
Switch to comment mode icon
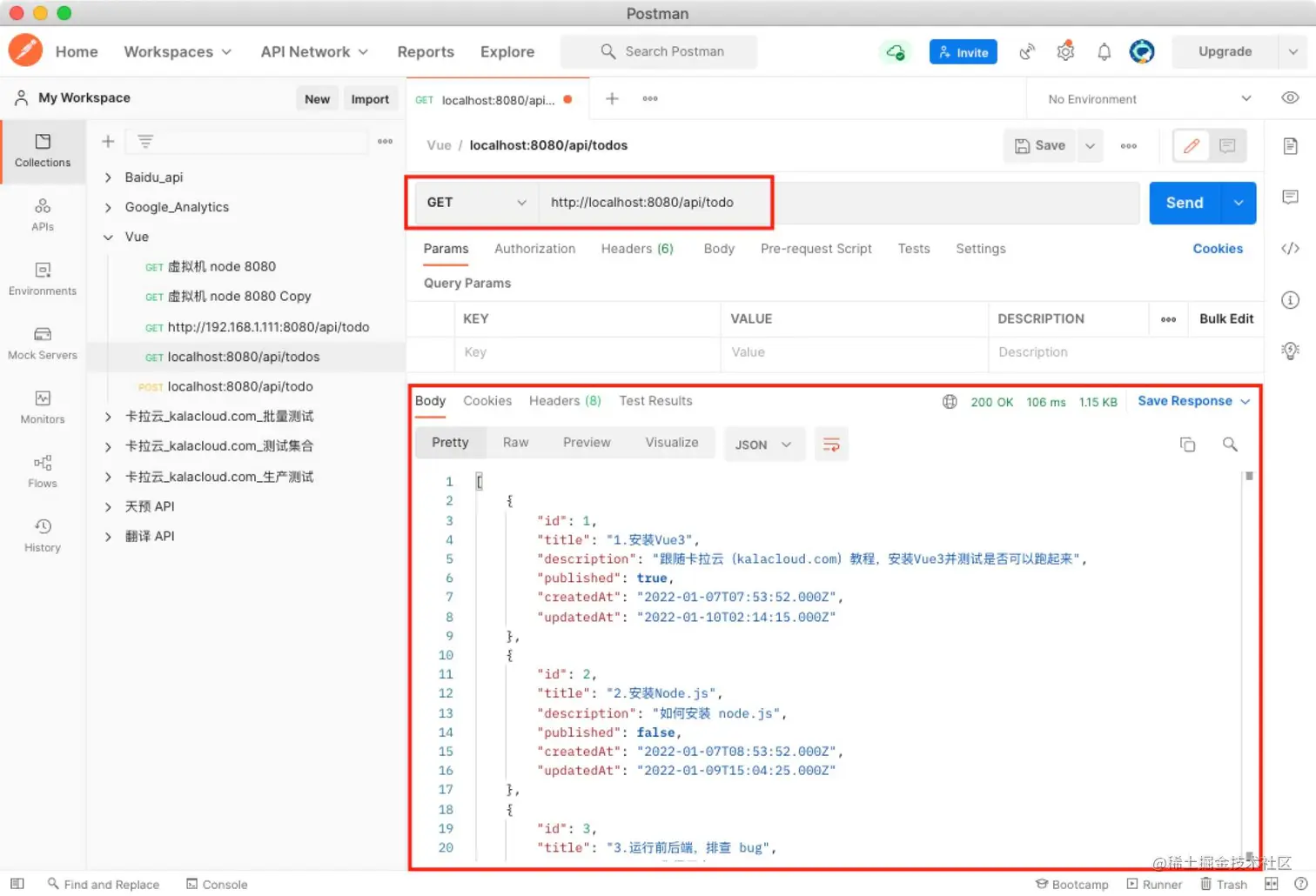click(1227, 145)
